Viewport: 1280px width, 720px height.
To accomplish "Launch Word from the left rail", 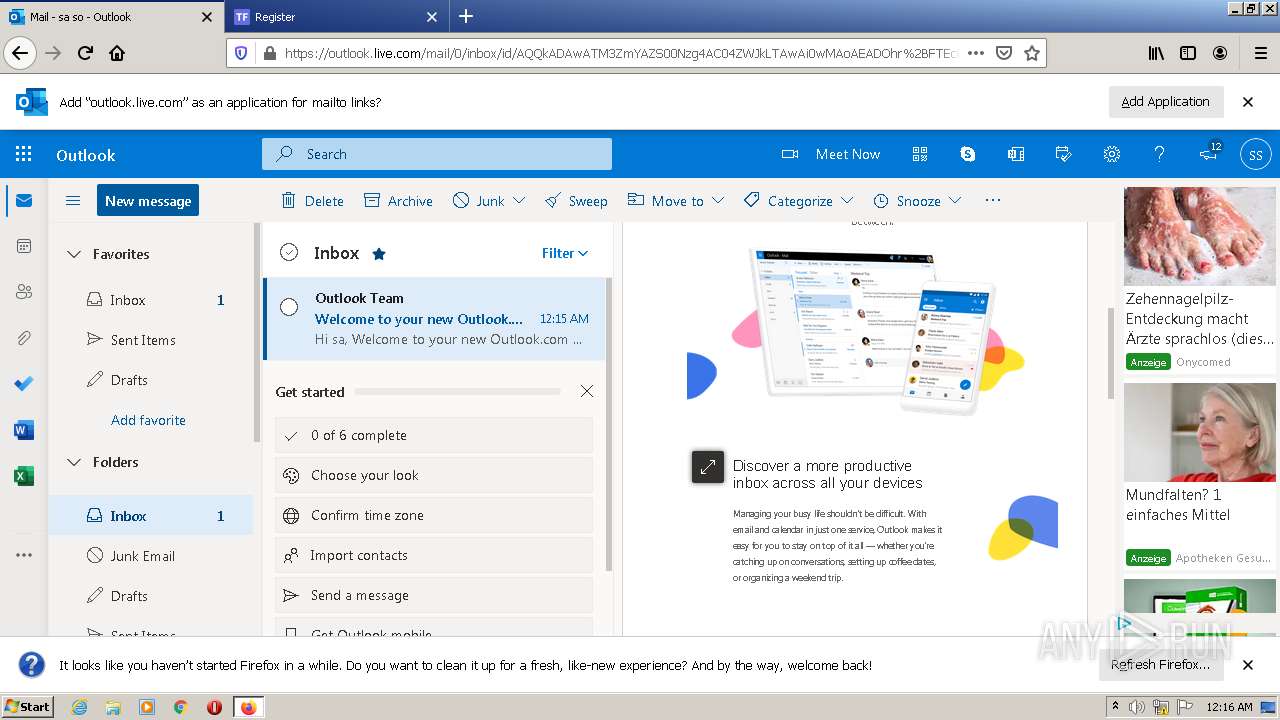I will point(24,430).
